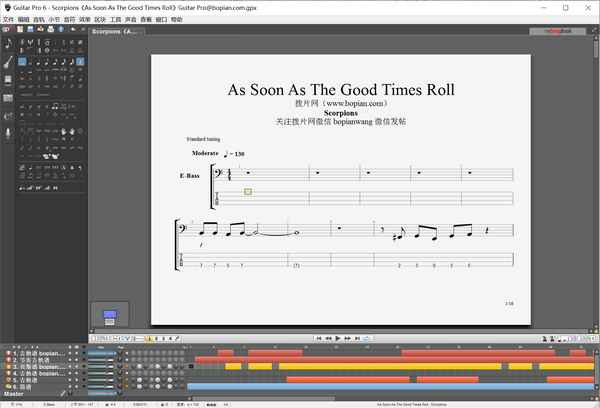Click the page thumbnail at bottom left
This screenshot has width=600, height=408.
click(109, 316)
